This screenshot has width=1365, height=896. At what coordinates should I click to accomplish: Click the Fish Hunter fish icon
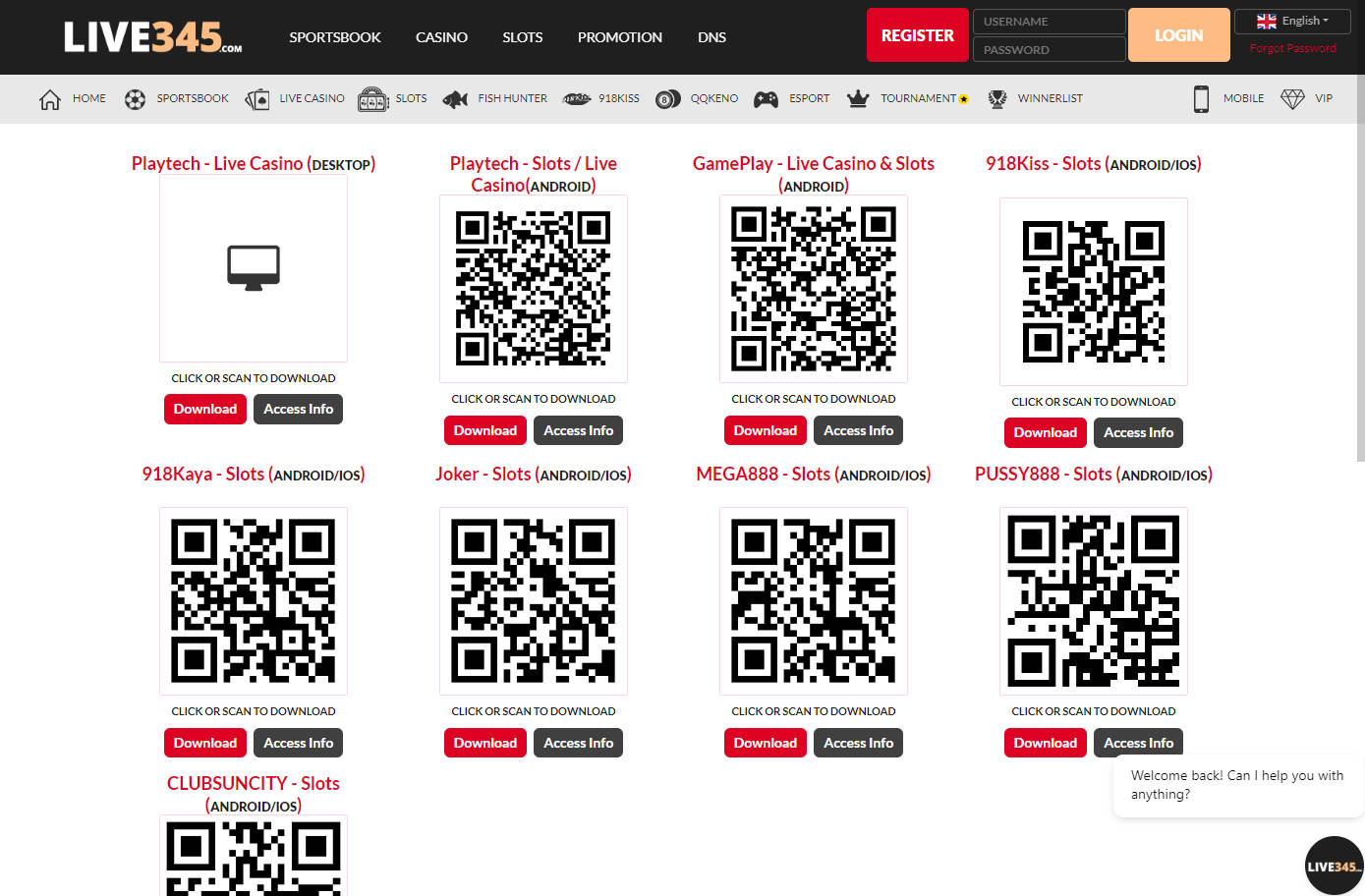coord(455,99)
